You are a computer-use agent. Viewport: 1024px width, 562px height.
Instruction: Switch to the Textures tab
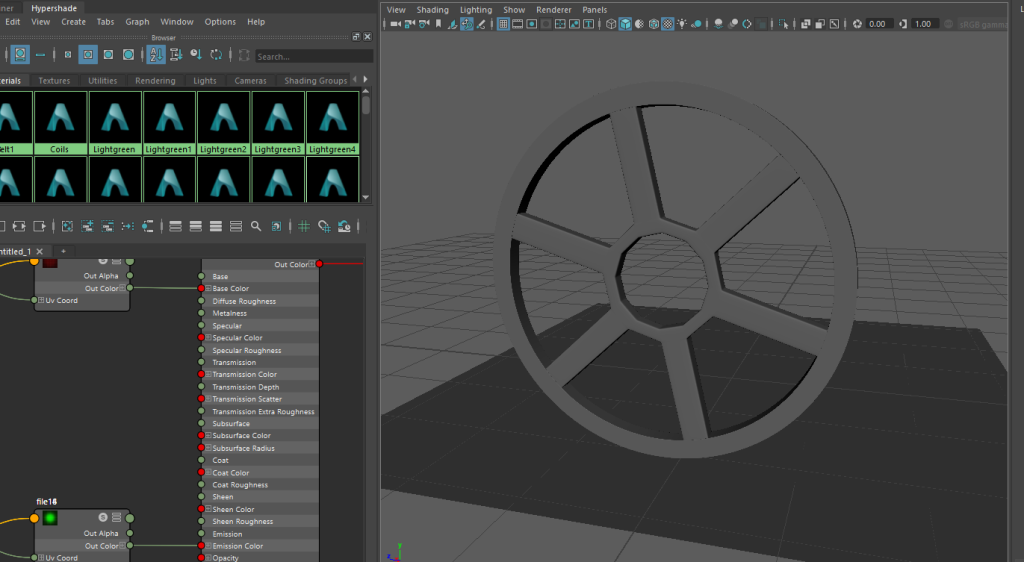(x=54, y=81)
